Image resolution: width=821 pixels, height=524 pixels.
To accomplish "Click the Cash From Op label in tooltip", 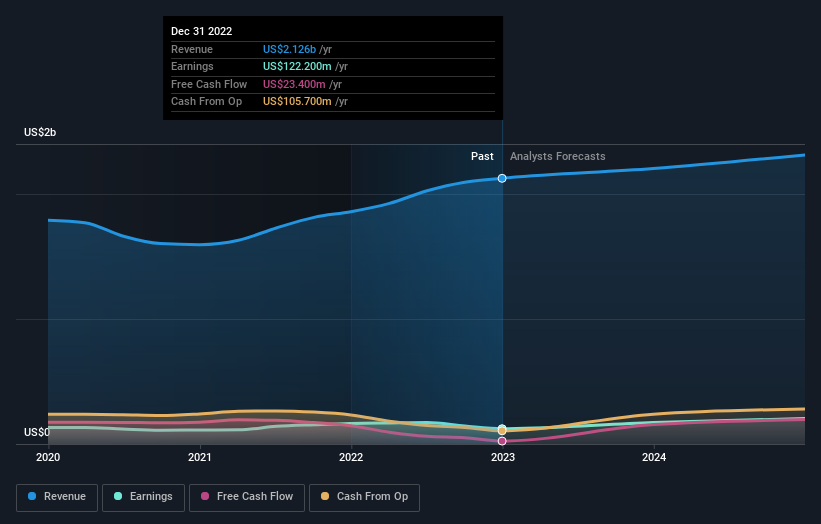I will (x=206, y=102).
